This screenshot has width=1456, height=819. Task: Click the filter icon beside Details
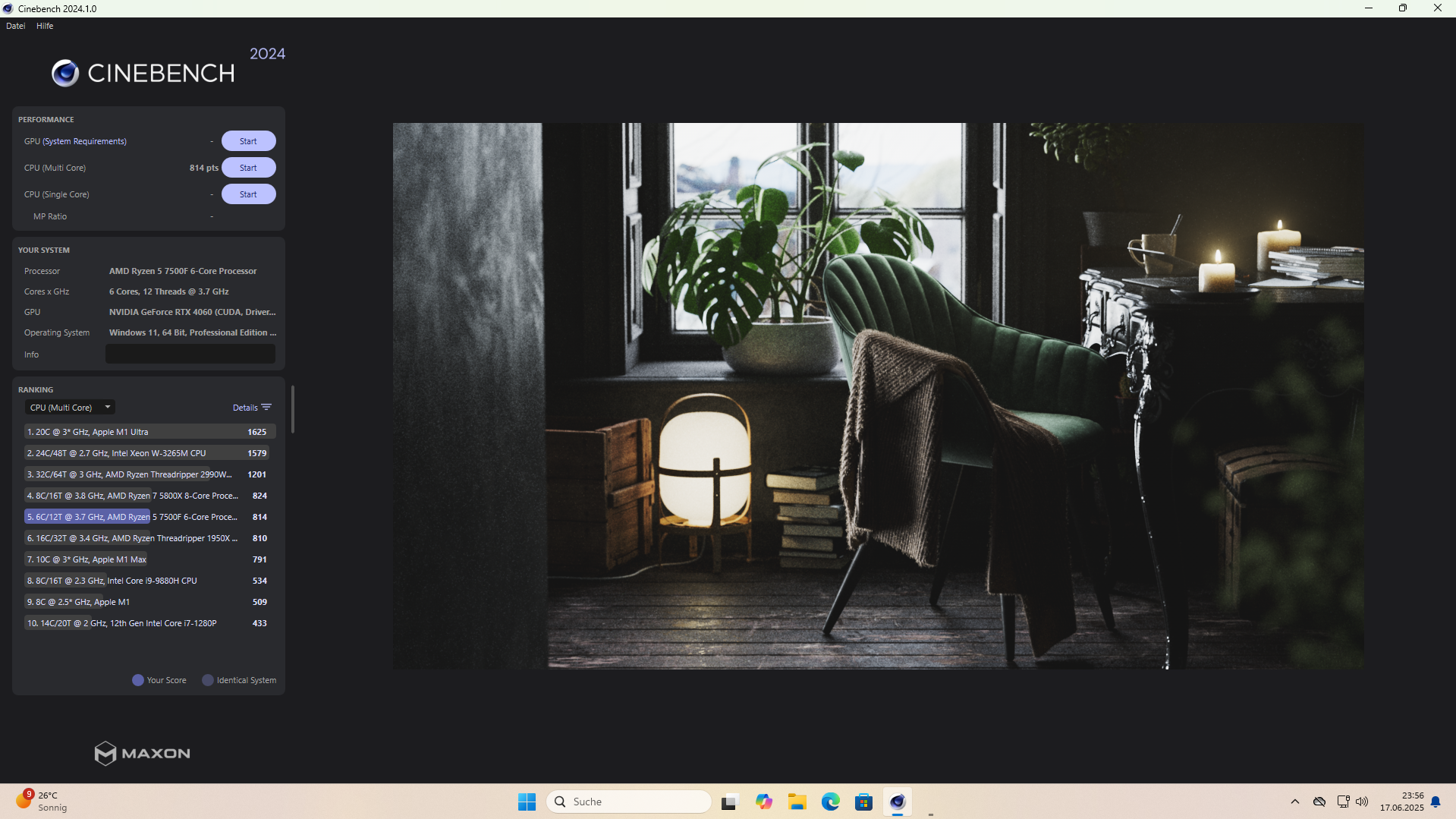click(x=267, y=407)
